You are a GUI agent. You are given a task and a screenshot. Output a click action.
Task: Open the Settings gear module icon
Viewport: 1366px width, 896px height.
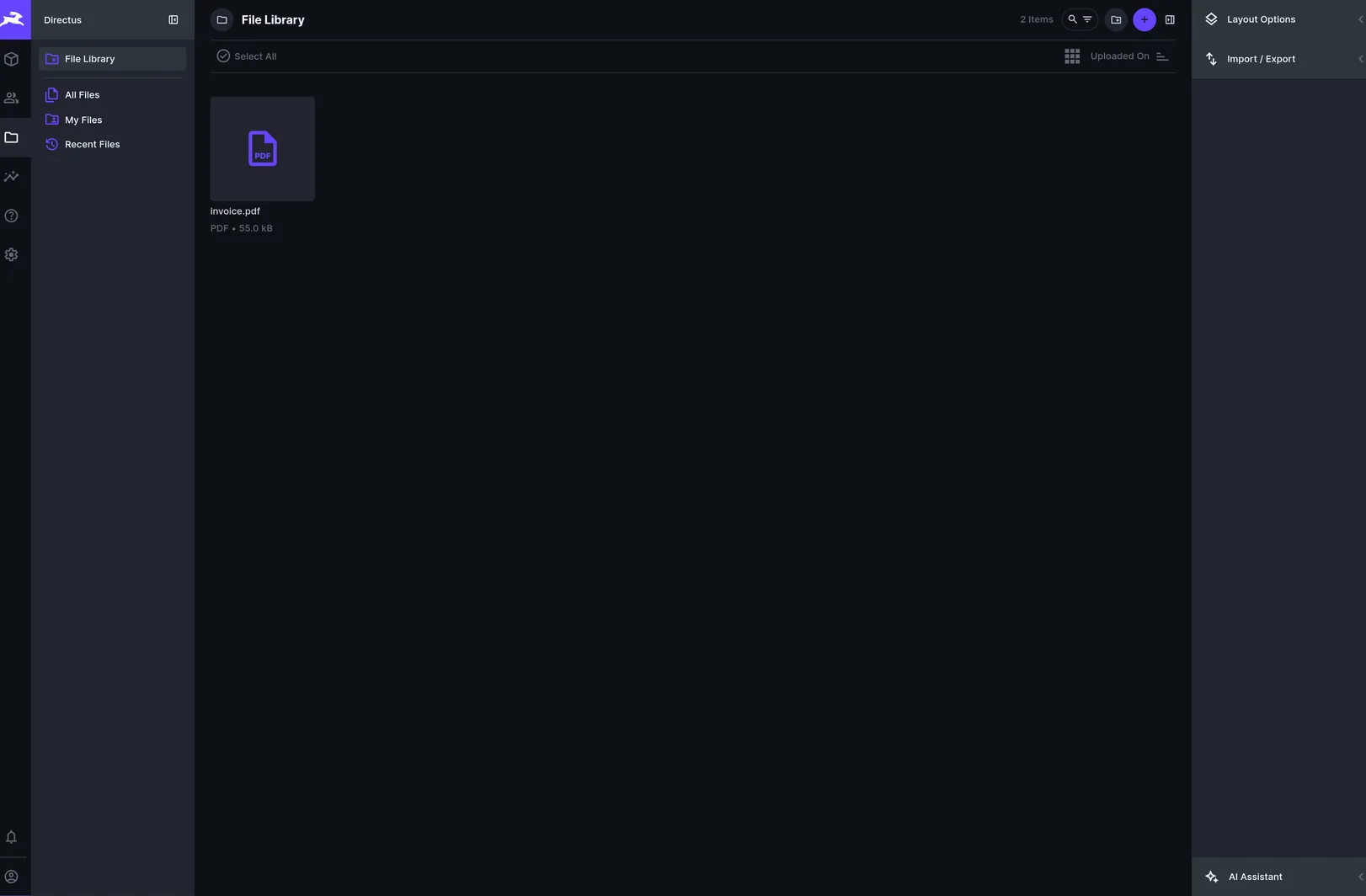coord(12,254)
